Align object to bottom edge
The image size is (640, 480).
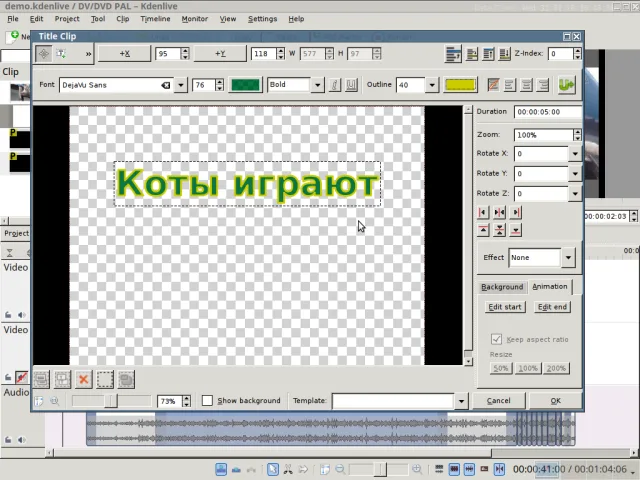[516, 230]
